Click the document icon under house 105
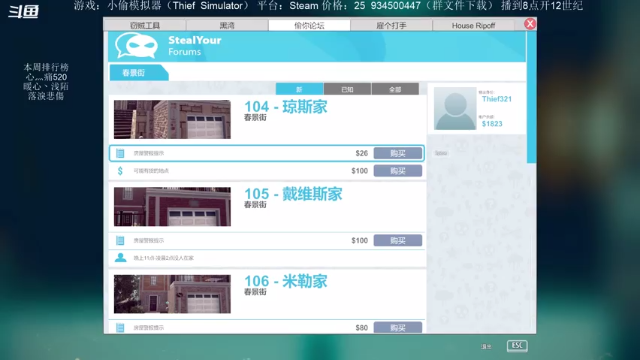This screenshot has width=640, height=360. (120, 240)
